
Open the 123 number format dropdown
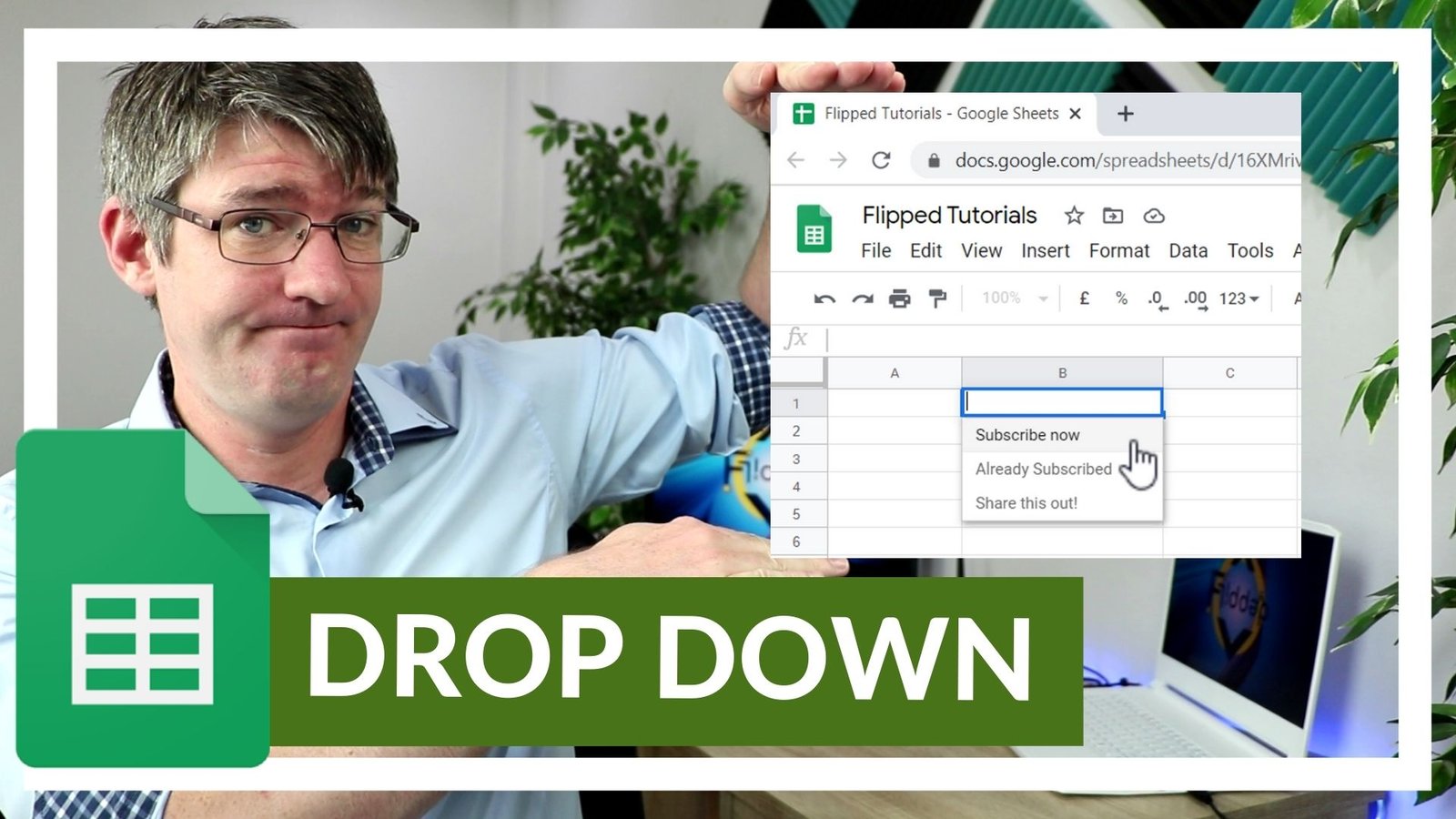(1238, 298)
